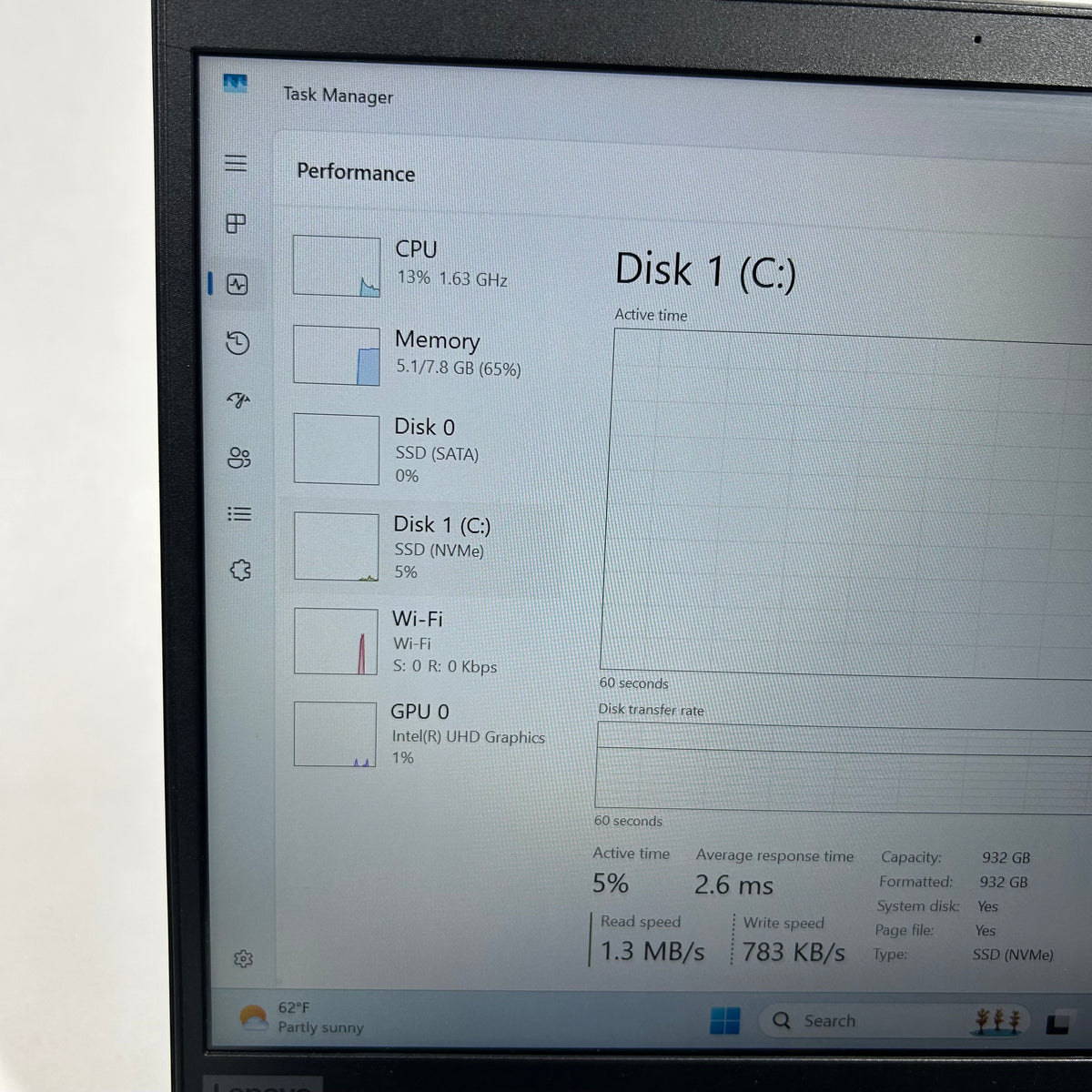Open the Details page icon
This screenshot has height=1092, width=1092.
pyautogui.click(x=239, y=514)
